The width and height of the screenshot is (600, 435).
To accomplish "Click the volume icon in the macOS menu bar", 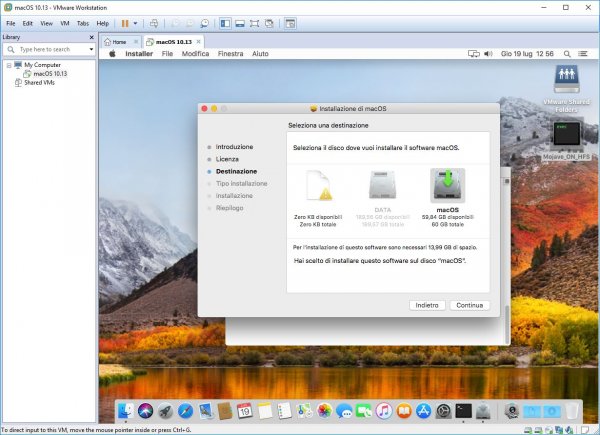I will pyautogui.click(x=488, y=54).
